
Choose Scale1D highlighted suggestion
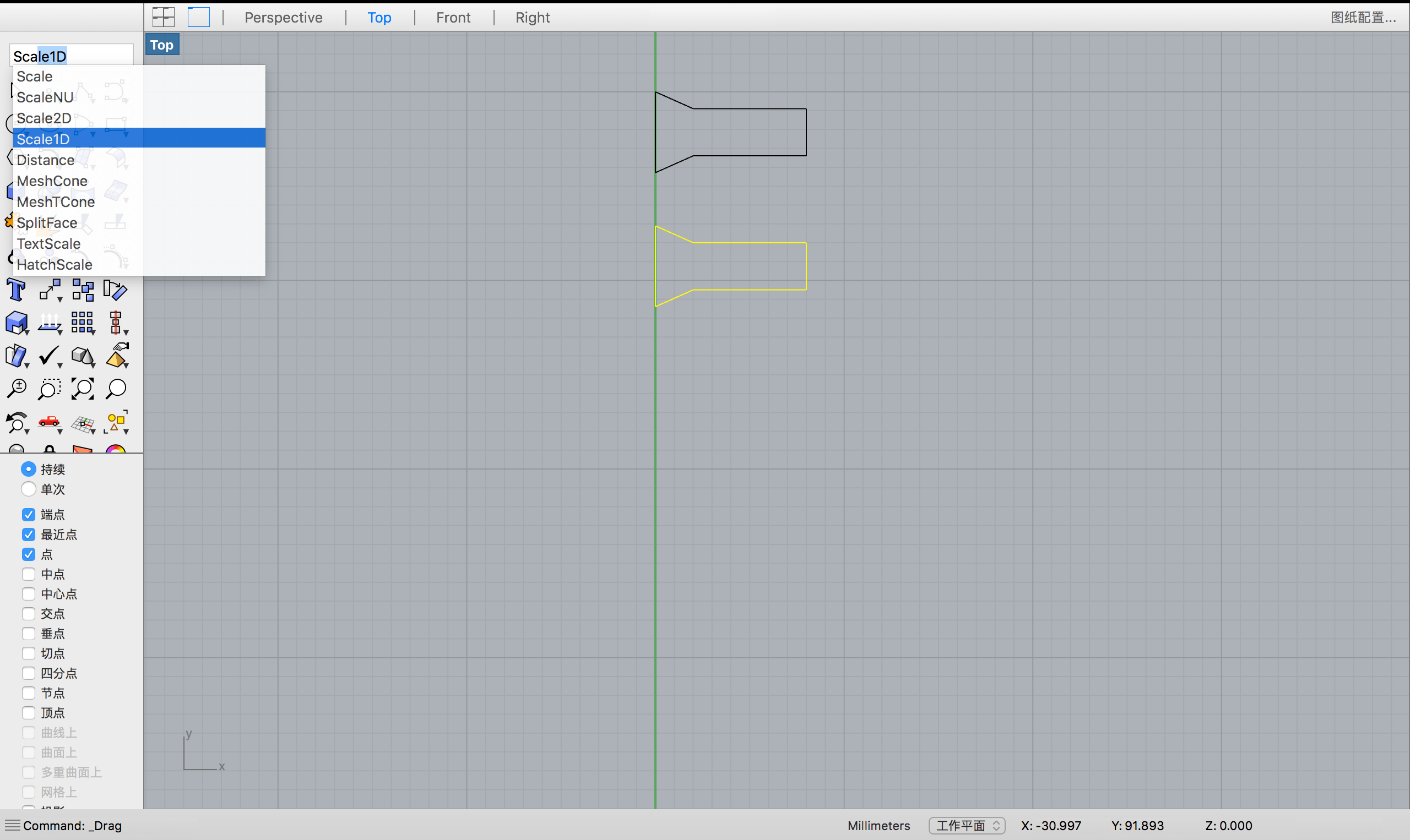(139, 139)
